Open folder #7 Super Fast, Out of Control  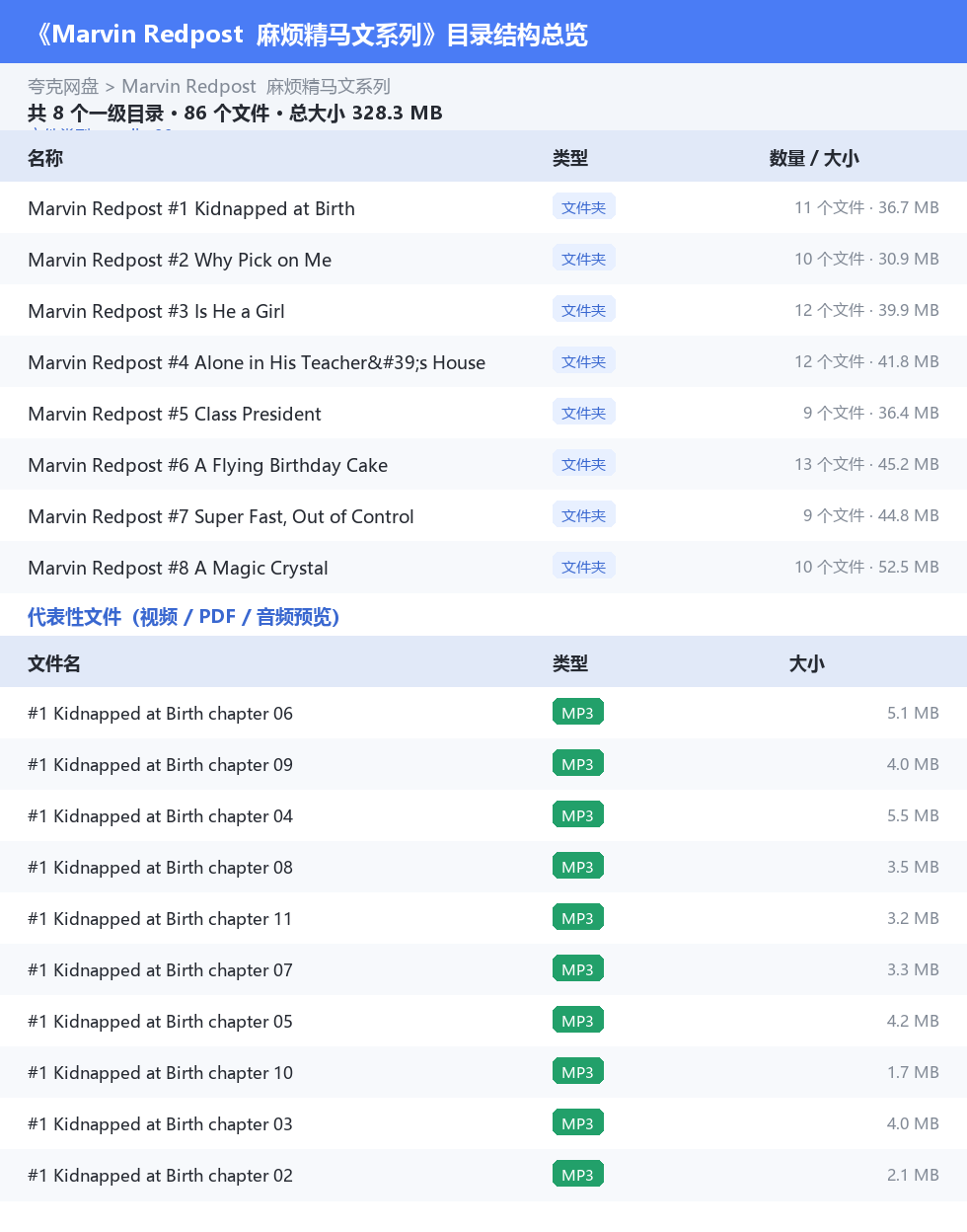point(221,516)
